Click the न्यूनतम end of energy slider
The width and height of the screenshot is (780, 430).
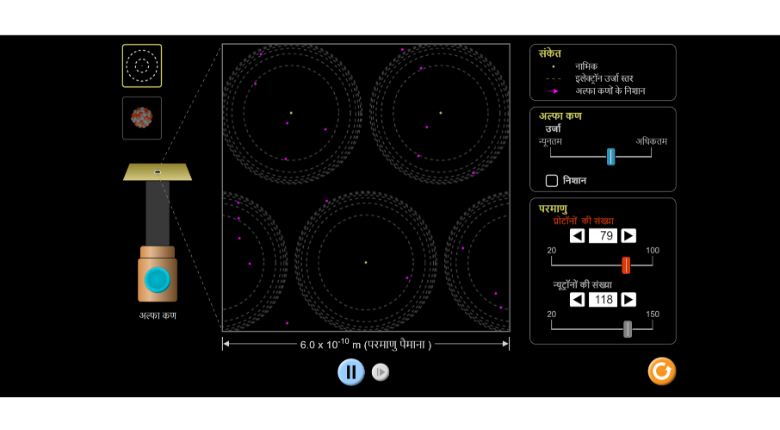pos(552,156)
